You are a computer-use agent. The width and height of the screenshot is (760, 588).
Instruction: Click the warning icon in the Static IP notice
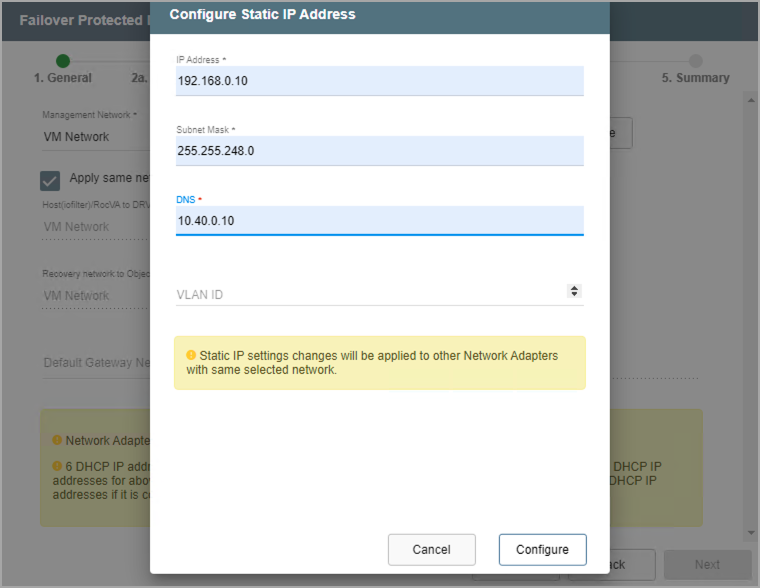(191, 355)
